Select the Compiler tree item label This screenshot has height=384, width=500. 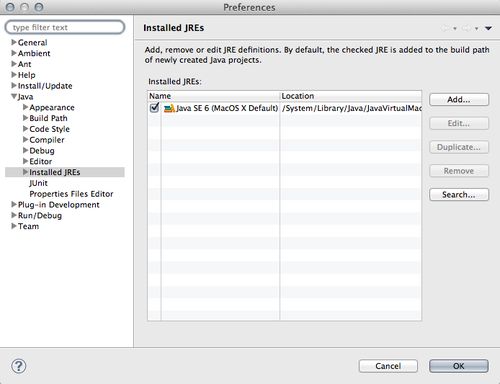click(47, 140)
